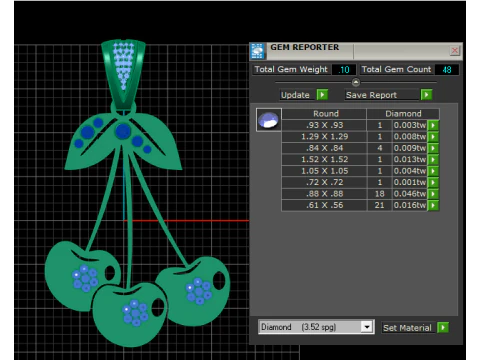
Task: Select the gem cluster on the left cherry
Action: (85, 278)
